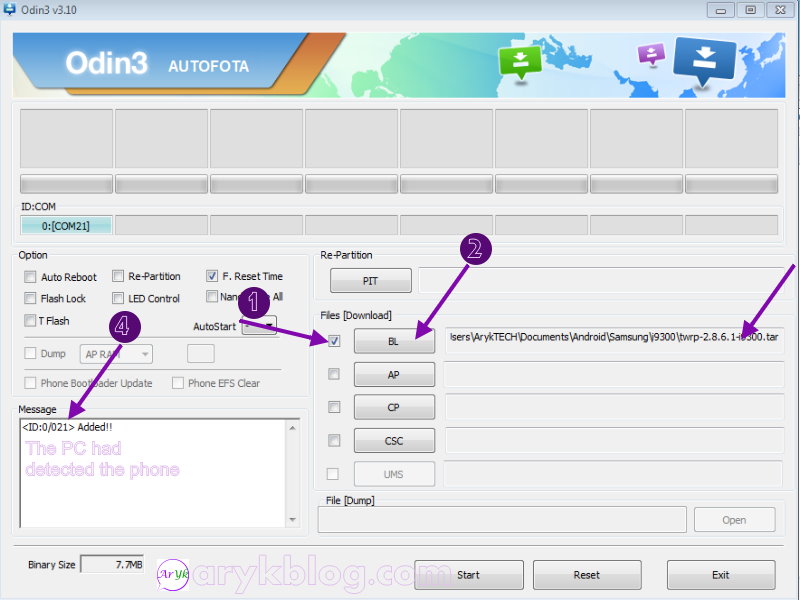
Task: Tick the CSC file checkbox
Action: coord(334,440)
